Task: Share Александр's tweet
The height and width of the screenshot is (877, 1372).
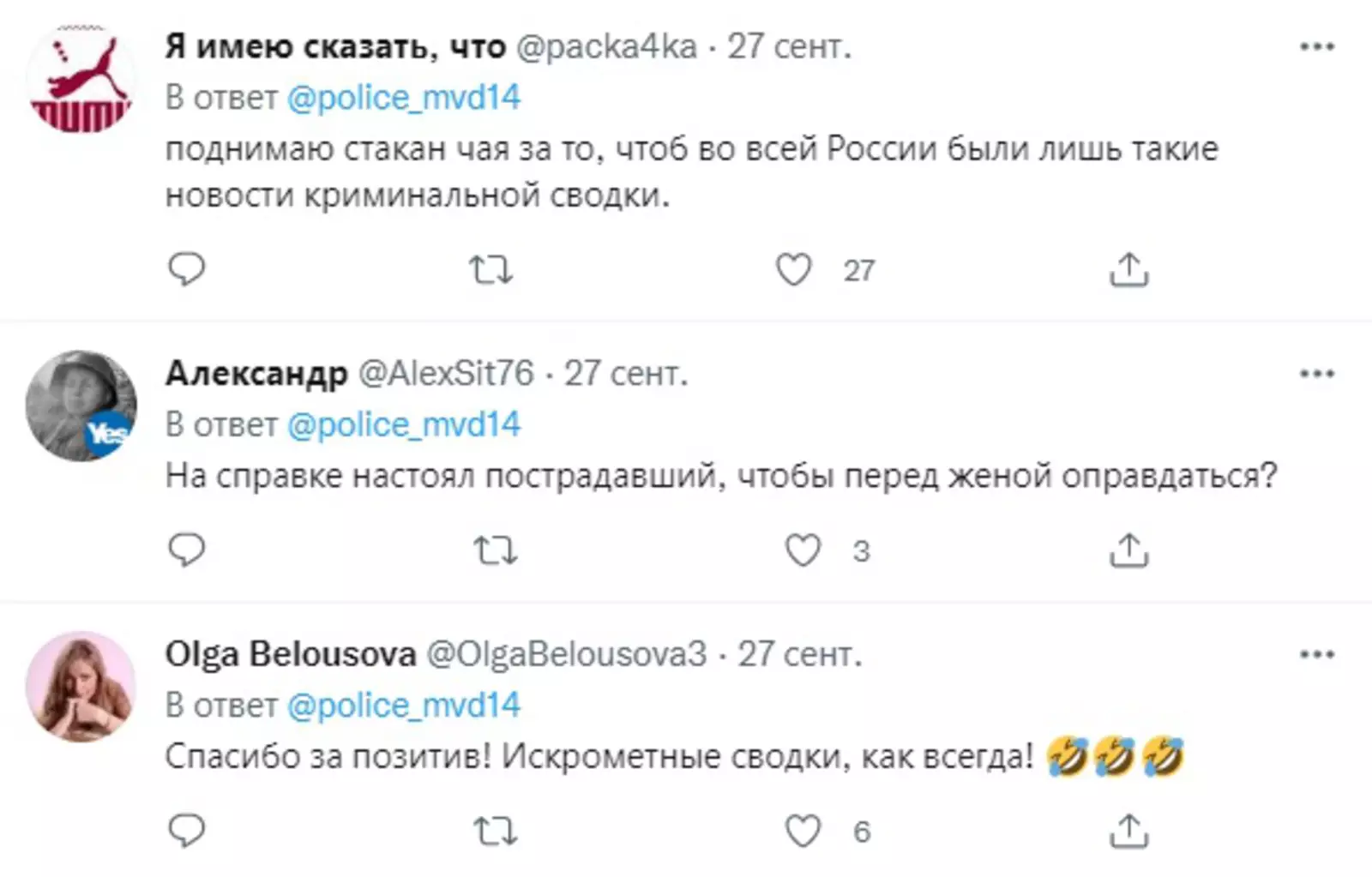Action: 1128,550
